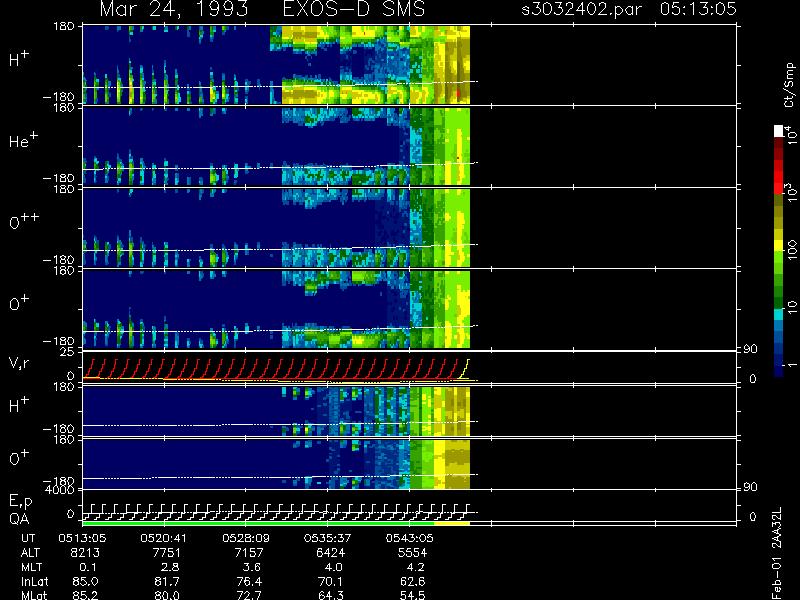Viewport: 800px width, 600px height.
Task: Click the O++ panel label
Action: (x=24, y=221)
